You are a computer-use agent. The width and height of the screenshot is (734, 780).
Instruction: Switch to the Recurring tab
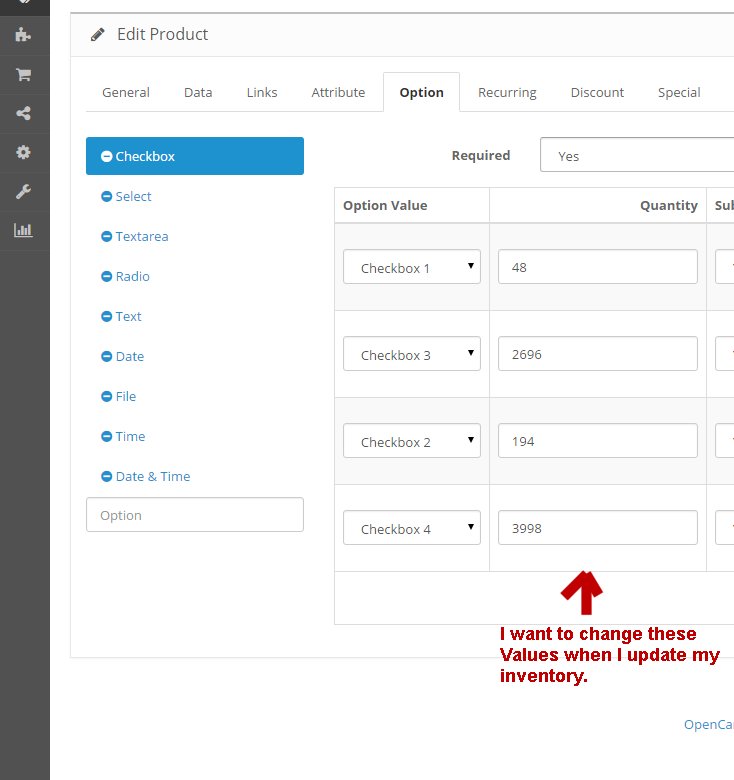tap(507, 93)
